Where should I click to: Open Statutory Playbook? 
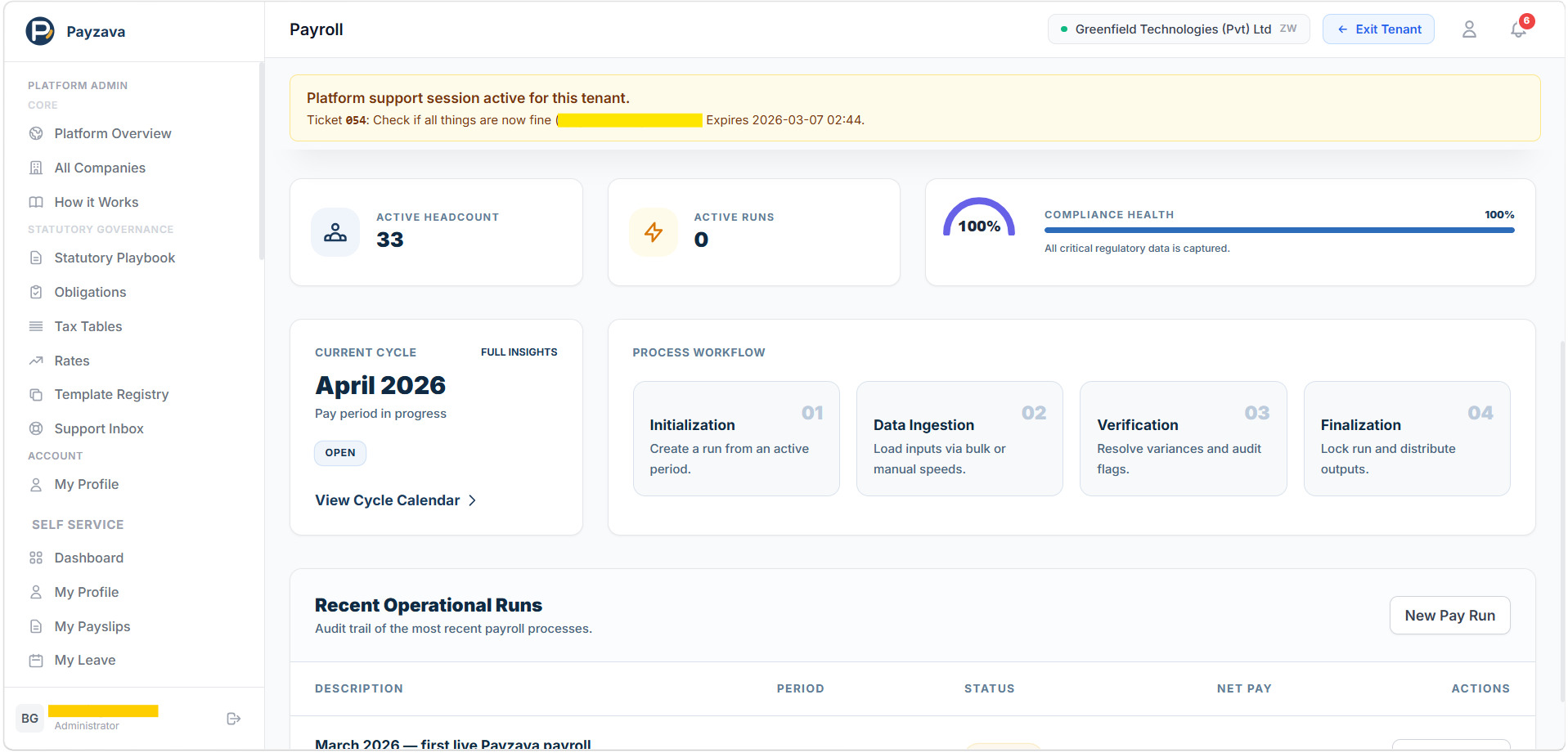[115, 258]
